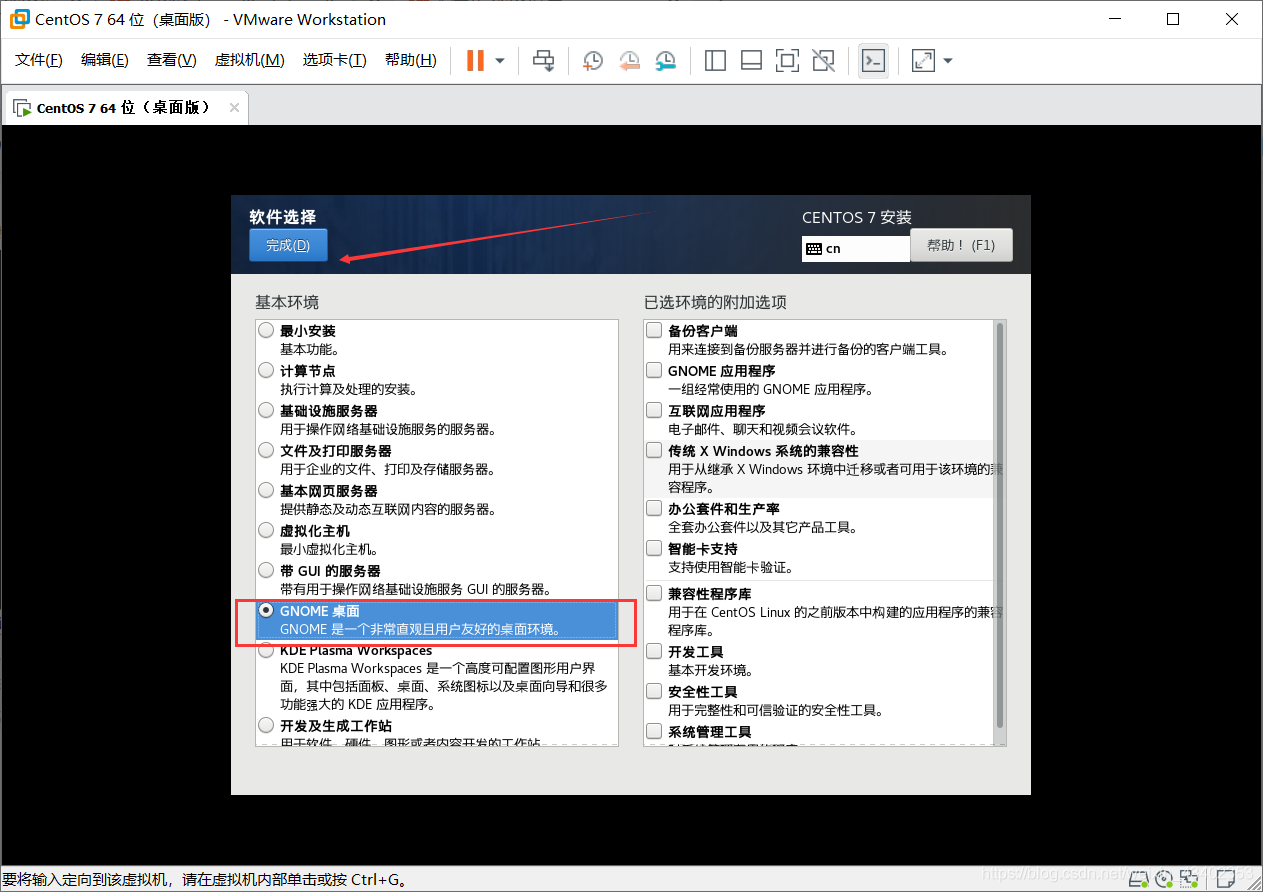
Task: Select the 虚拟化主机 radio button
Action: click(266, 530)
